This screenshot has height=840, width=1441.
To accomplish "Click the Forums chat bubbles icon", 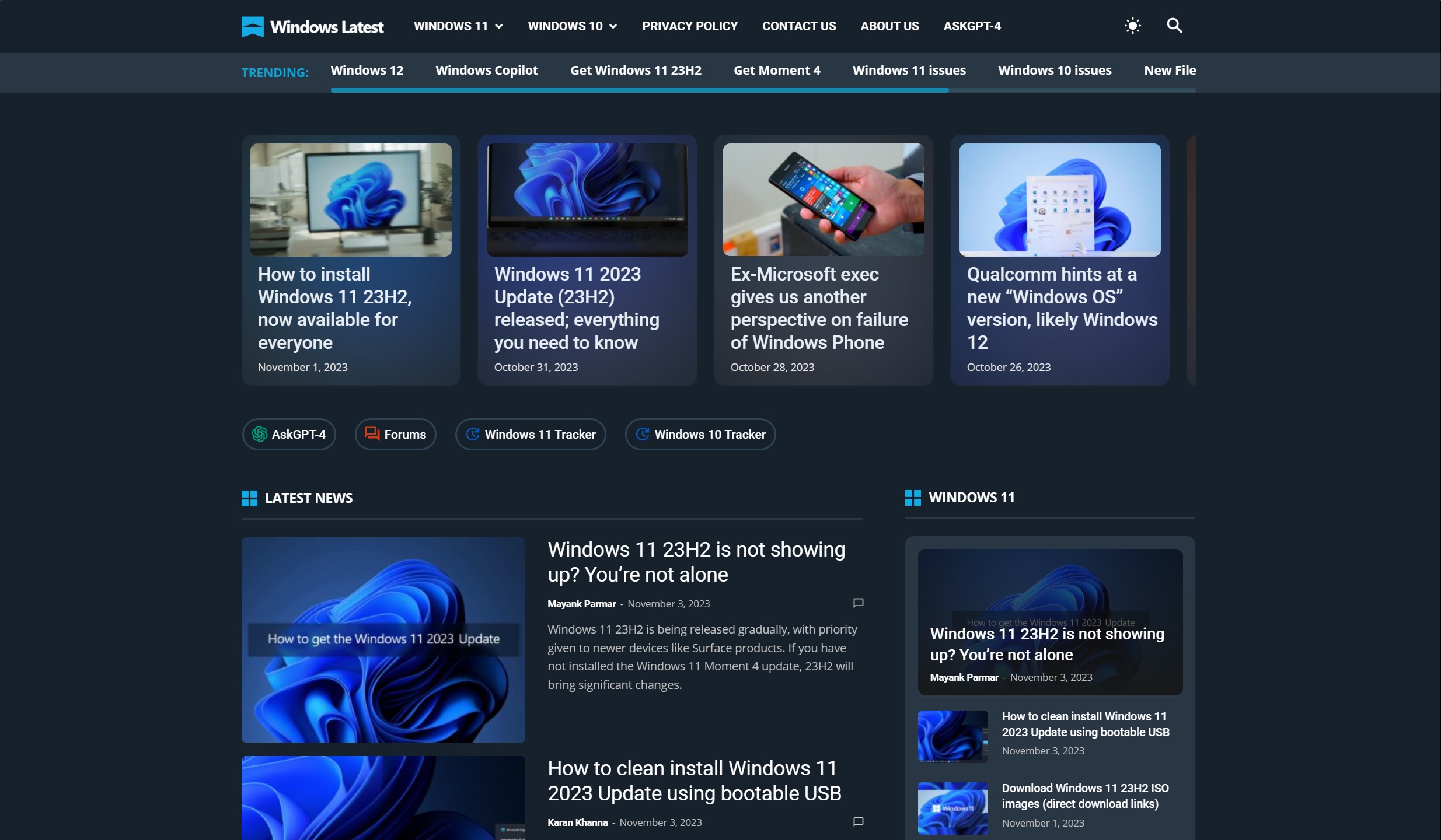I will [x=372, y=433].
